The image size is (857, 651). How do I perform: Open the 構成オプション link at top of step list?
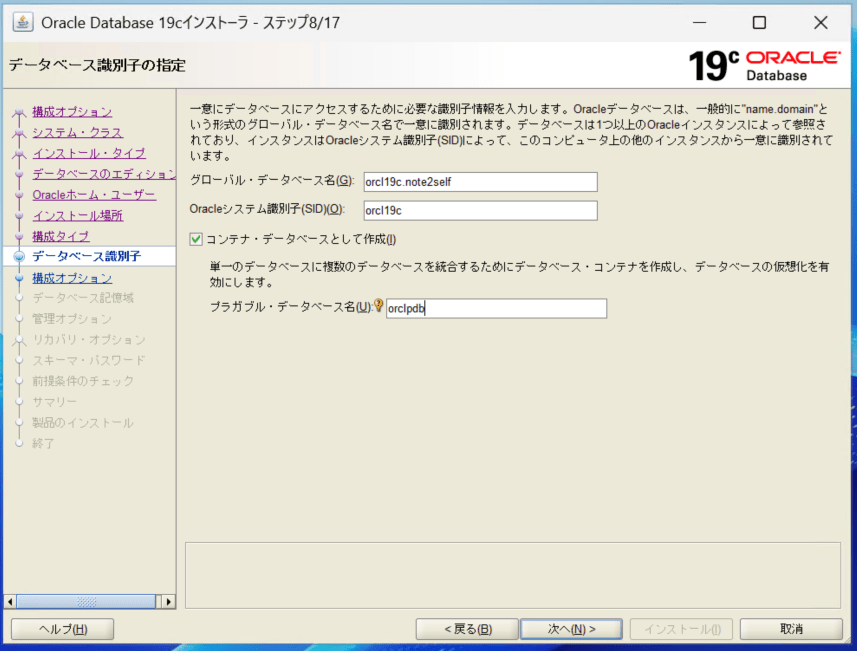tap(72, 112)
